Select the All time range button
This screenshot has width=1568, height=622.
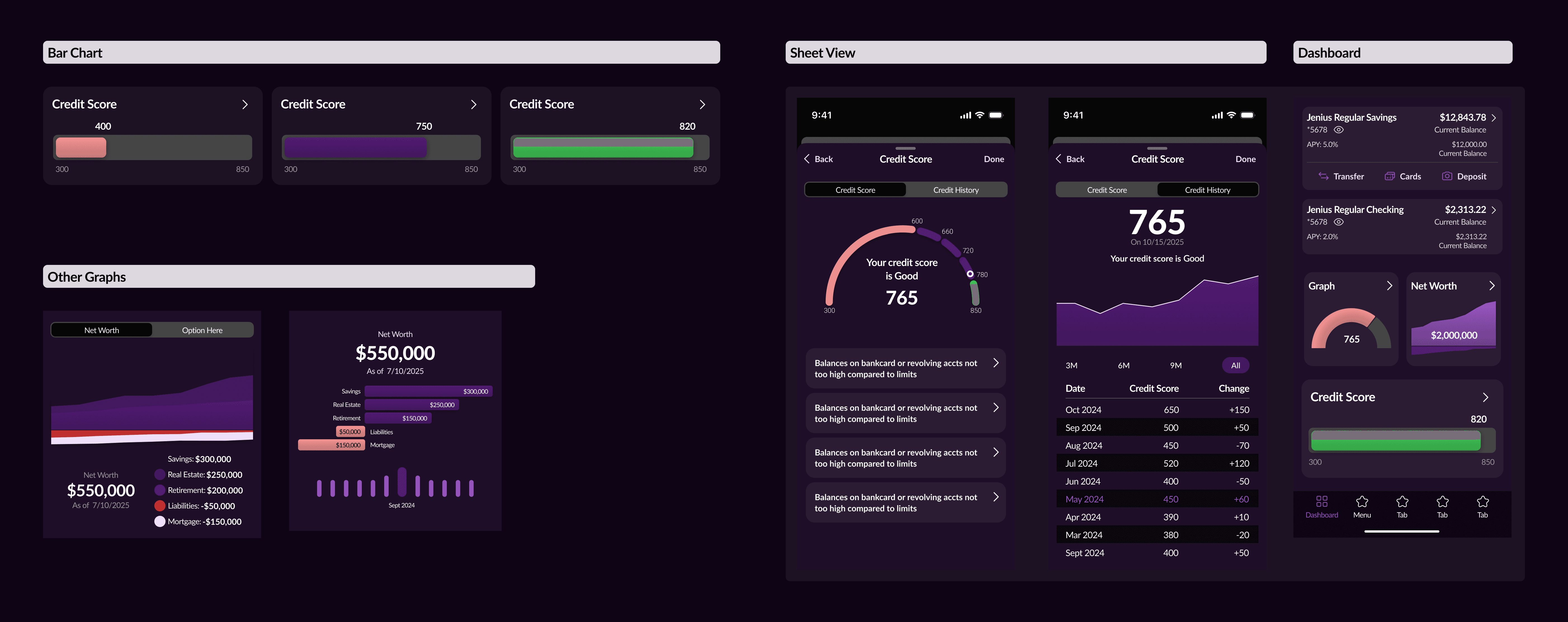tap(1235, 366)
